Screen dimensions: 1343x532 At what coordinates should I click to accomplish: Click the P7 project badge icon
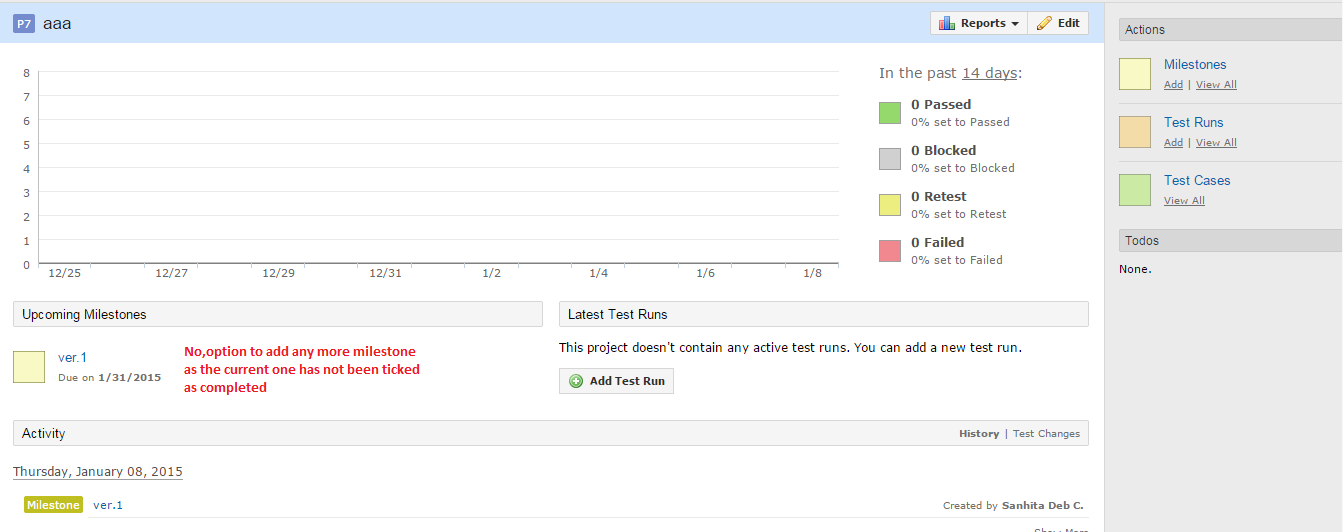tap(24, 23)
